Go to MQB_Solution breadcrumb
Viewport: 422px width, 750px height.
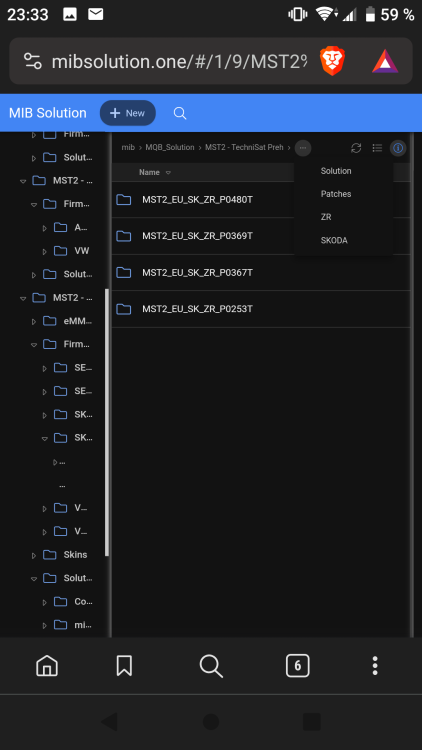coord(170,147)
